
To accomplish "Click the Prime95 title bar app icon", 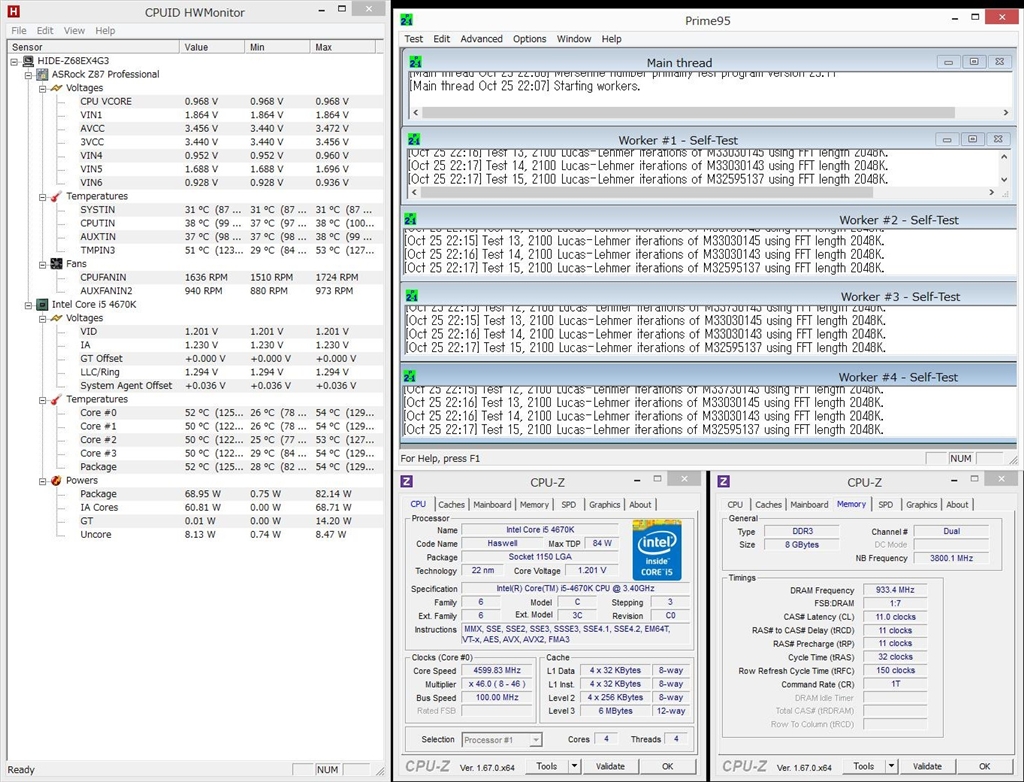I will (408, 19).
